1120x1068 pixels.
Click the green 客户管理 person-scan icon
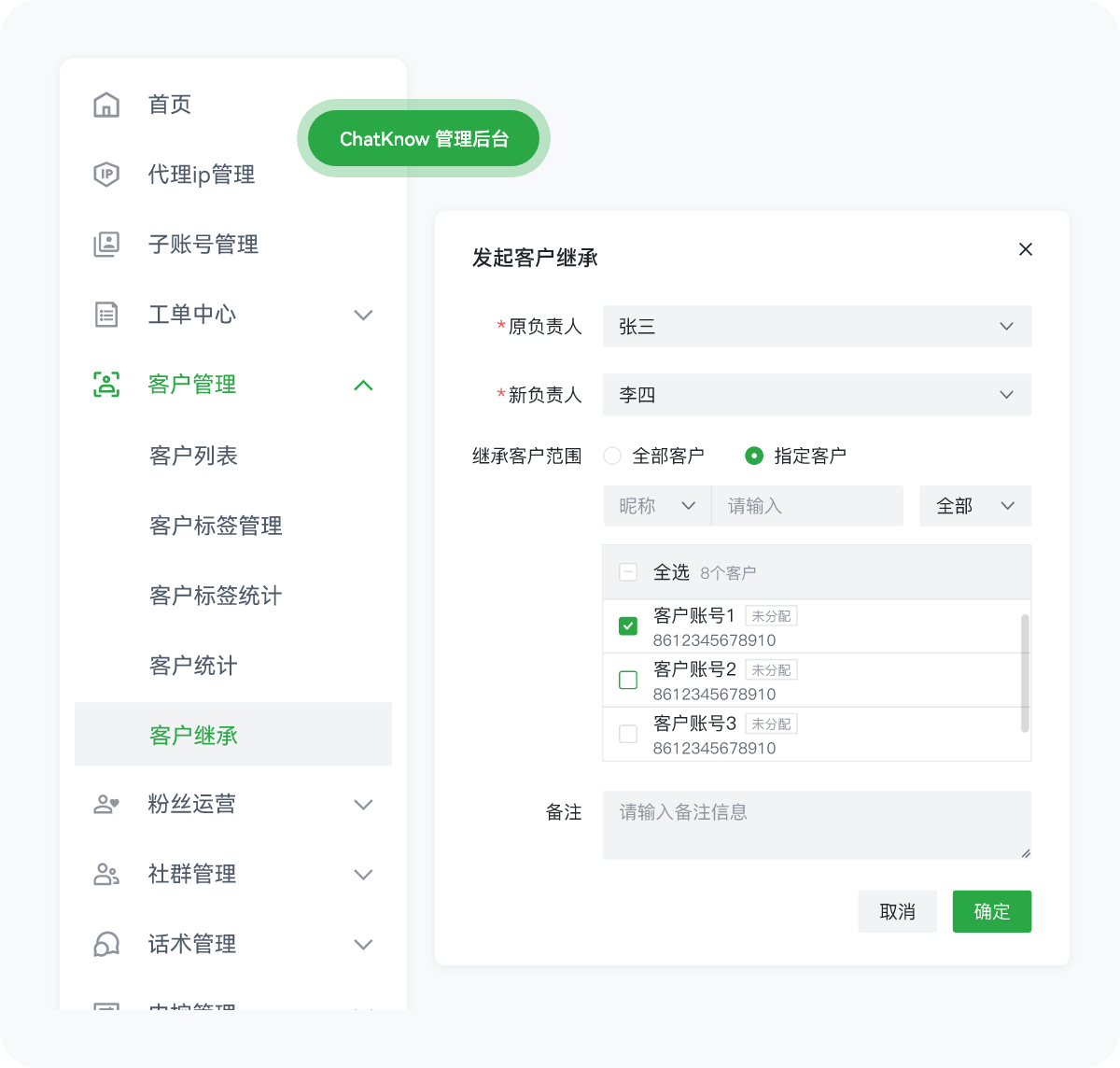(x=106, y=385)
